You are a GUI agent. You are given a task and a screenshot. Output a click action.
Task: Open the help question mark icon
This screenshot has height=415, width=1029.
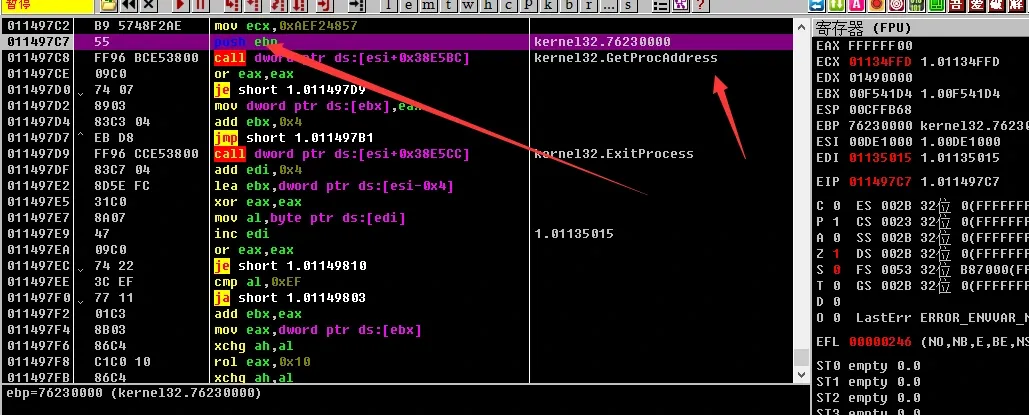tap(700, 5)
